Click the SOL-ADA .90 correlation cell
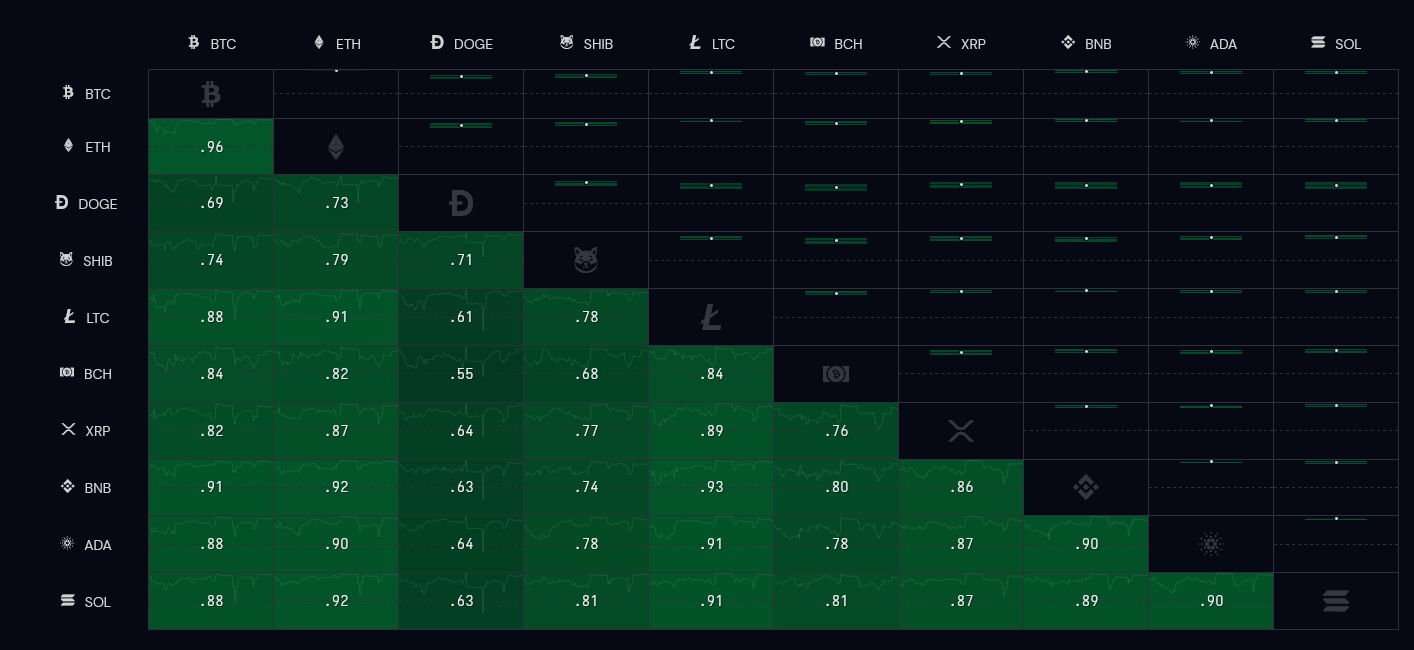Image resolution: width=1414 pixels, height=650 pixels. coord(1211,601)
